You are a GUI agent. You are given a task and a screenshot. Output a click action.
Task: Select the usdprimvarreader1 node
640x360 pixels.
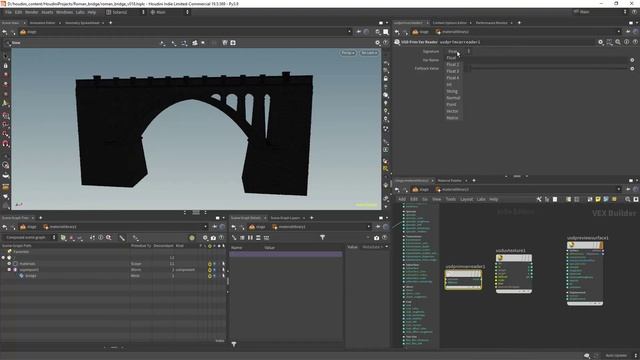pos(463,280)
